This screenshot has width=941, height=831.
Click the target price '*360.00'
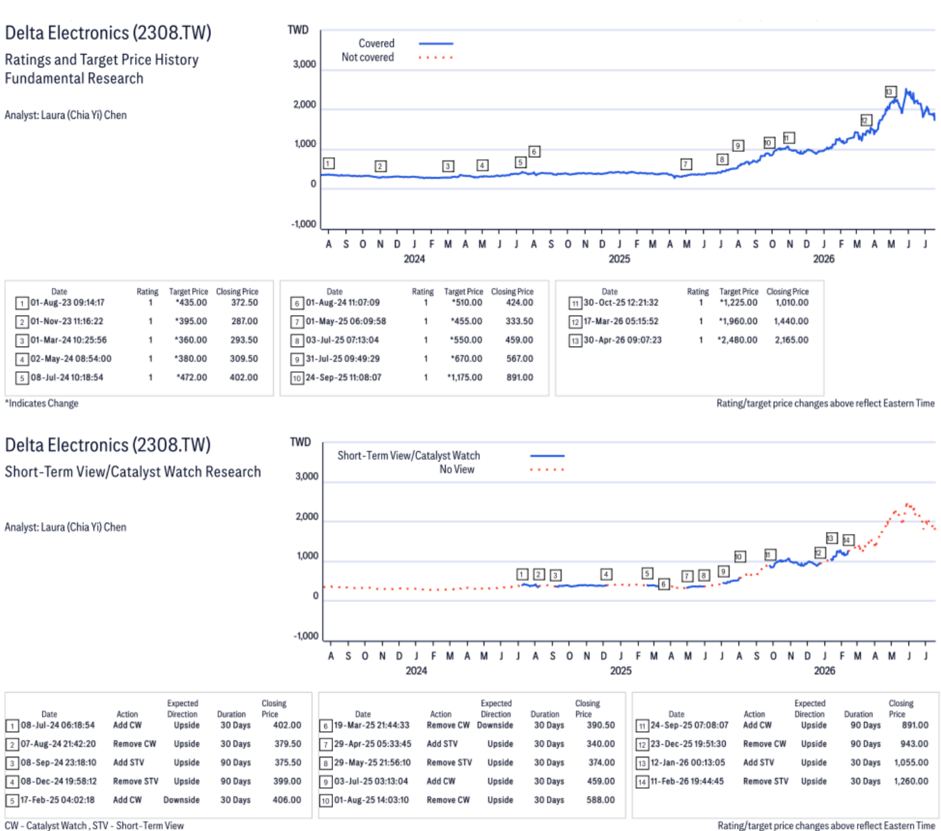191,340
